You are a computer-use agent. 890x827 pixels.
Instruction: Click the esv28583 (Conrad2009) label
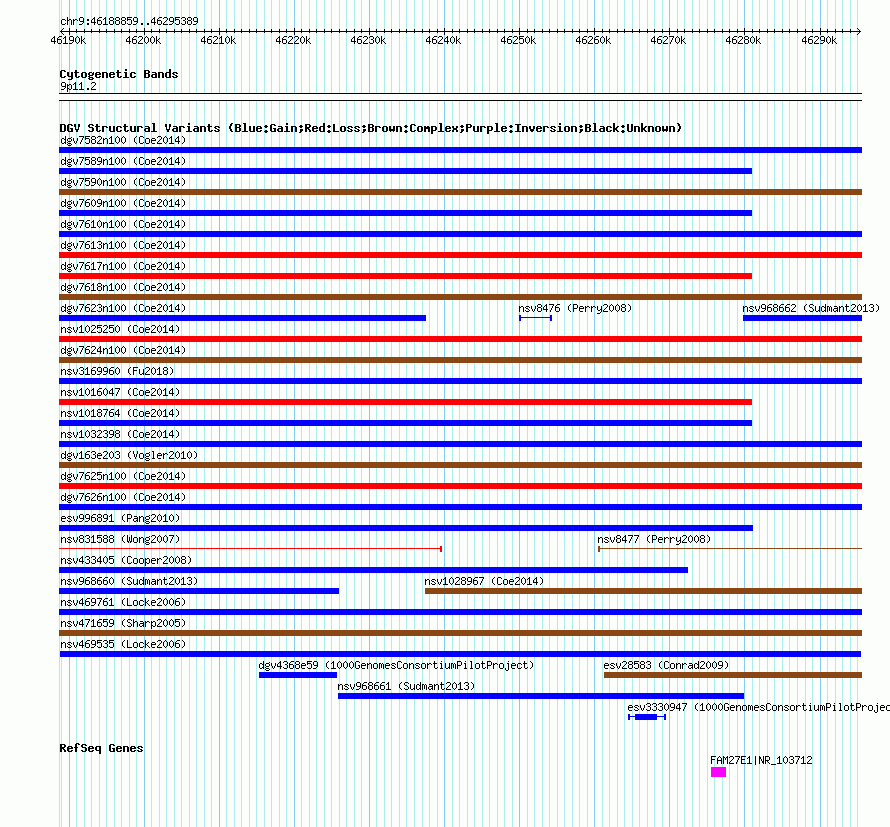[666, 665]
